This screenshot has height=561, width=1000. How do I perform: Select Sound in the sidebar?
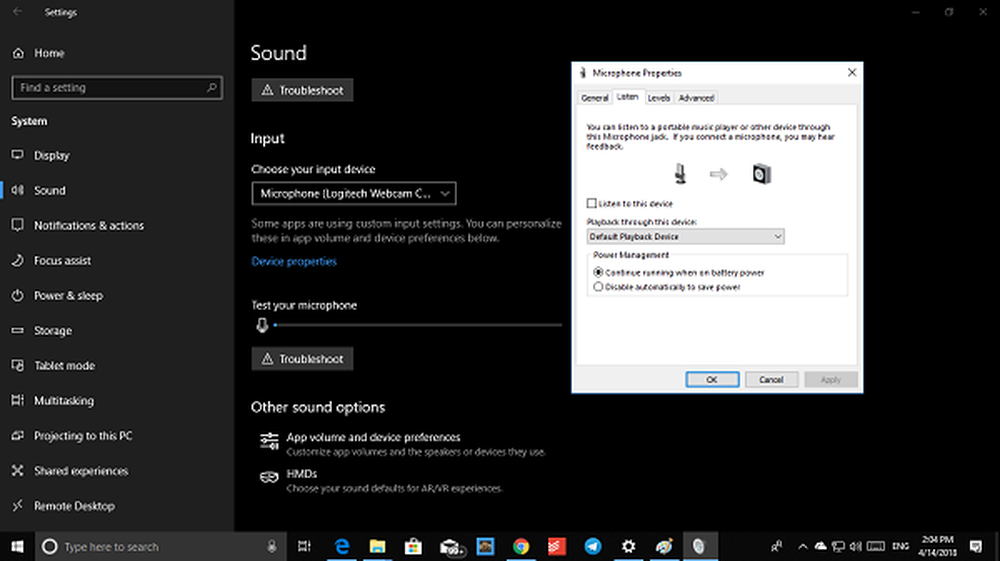pyautogui.click(x=50, y=191)
